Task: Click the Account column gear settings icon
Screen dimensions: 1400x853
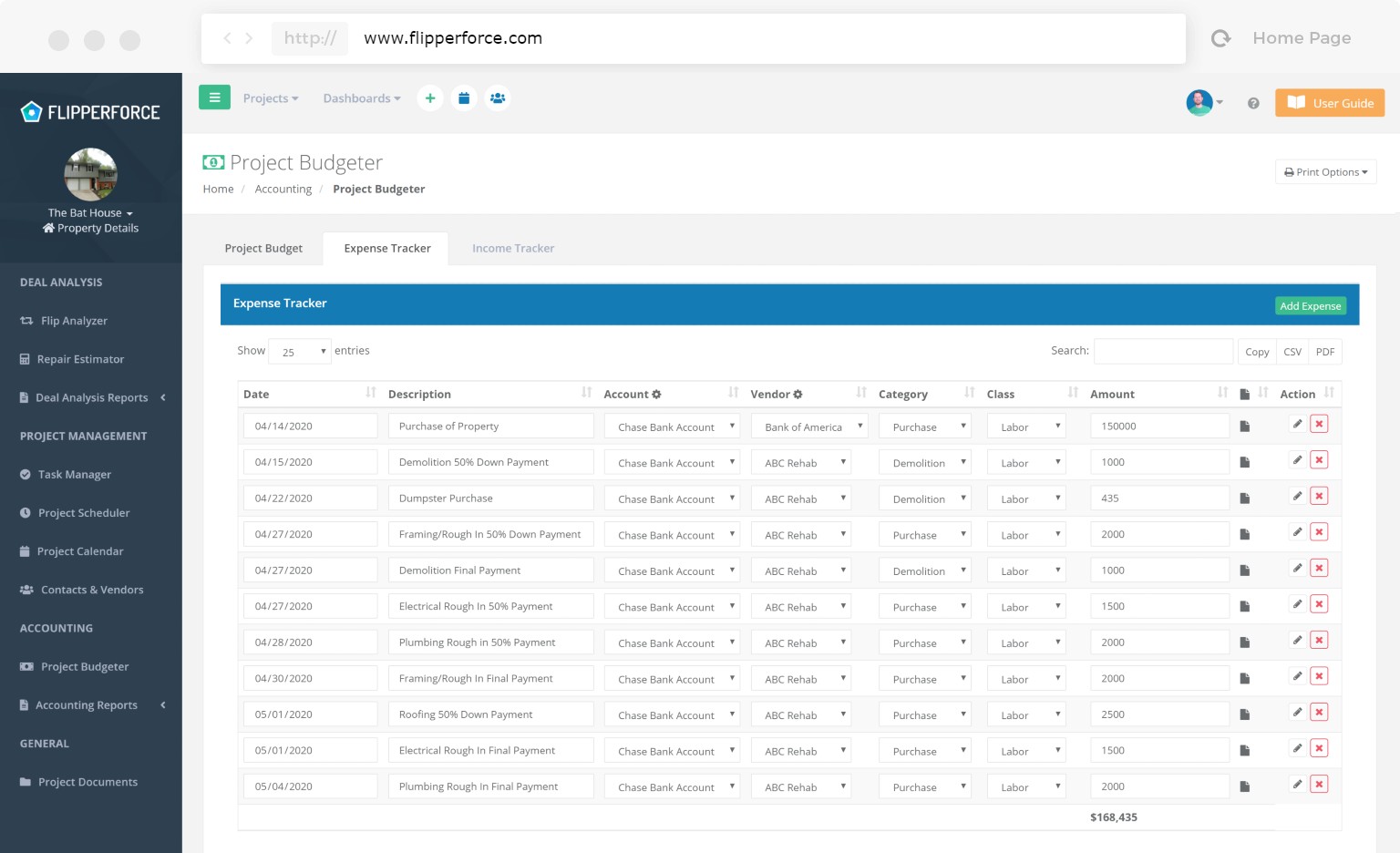Action: click(656, 395)
